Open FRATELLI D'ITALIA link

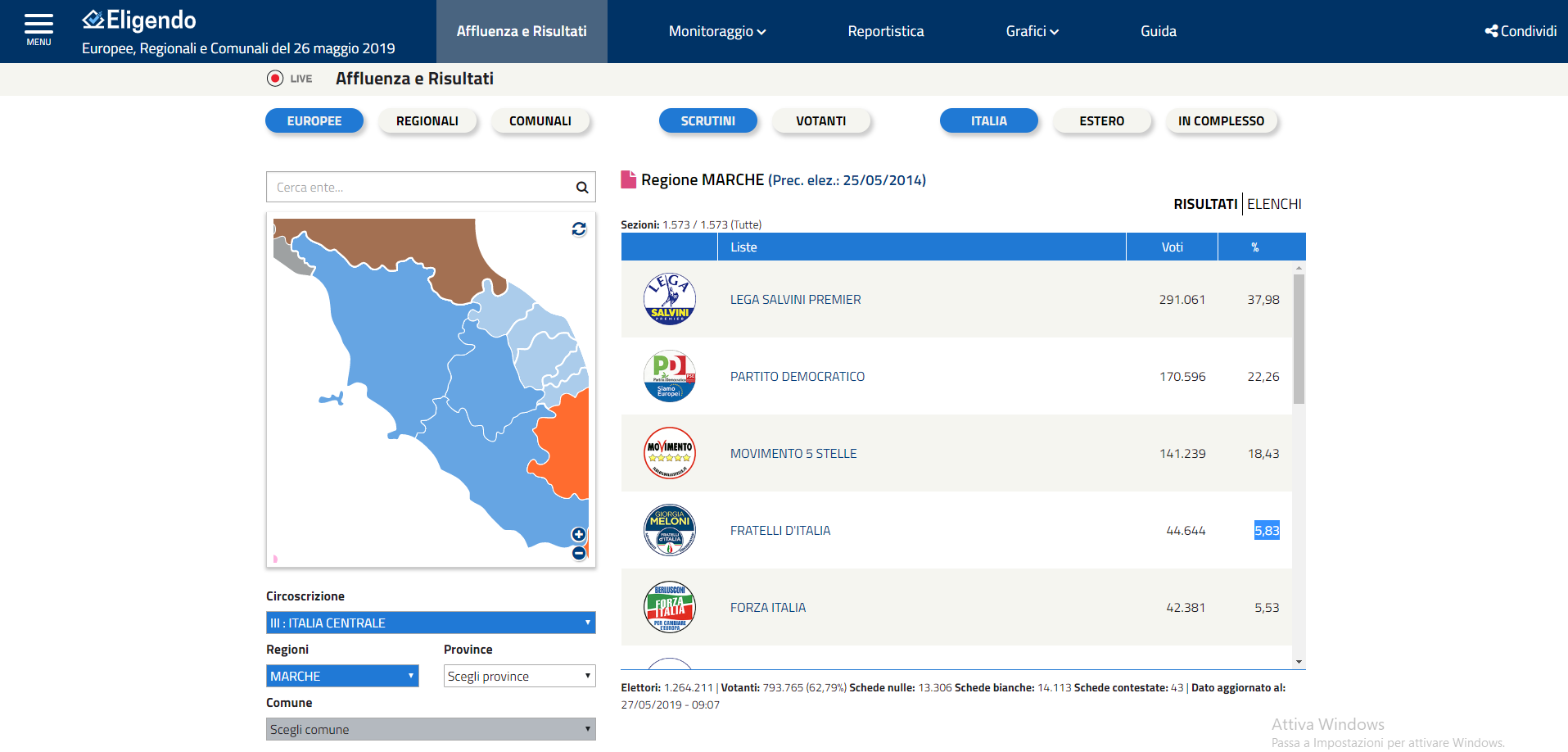[x=780, y=531]
